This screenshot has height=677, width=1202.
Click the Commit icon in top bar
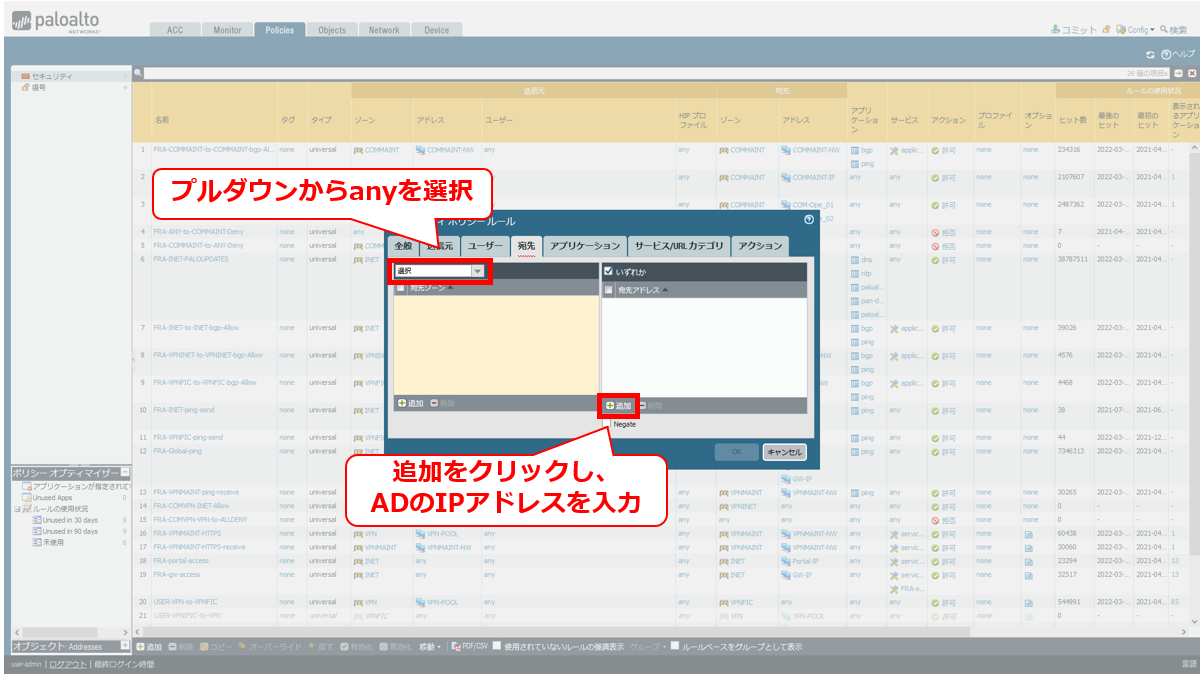(1056, 30)
